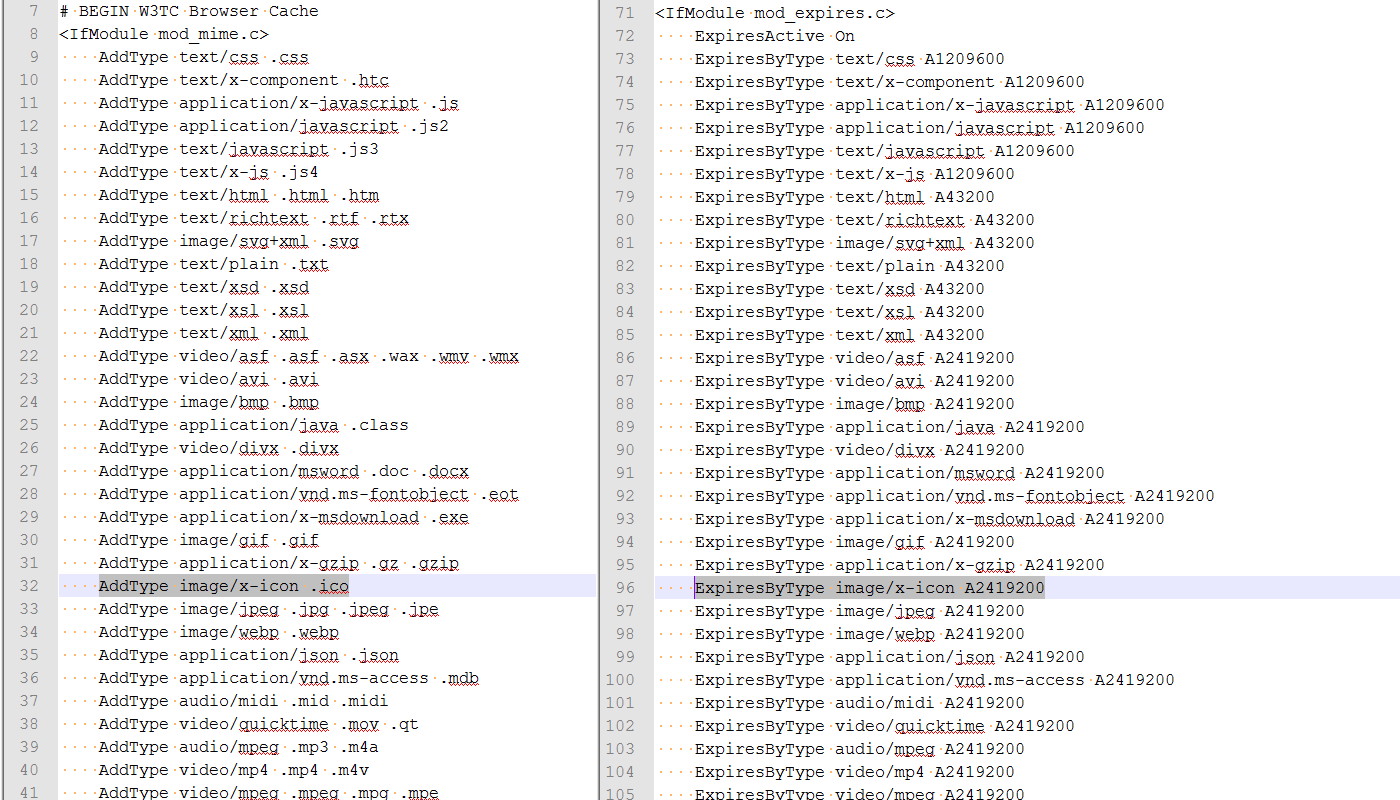Click the 'ExpiresActive On' directive
Image resolution: width=1400 pixels, height=800 pixels.
click(x=774, y=36)
